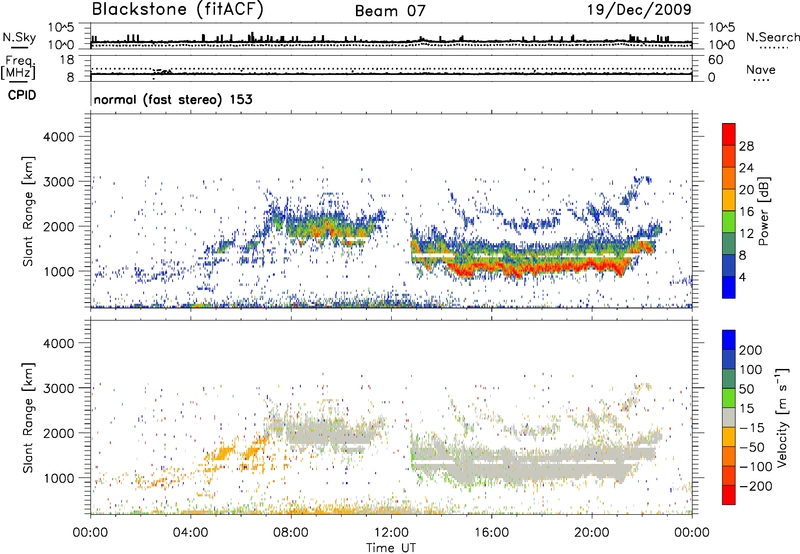The width and height of the screenshot is (800, 554).
Task: Click the grey segment of velocity color bar
Action: [729, 417]
